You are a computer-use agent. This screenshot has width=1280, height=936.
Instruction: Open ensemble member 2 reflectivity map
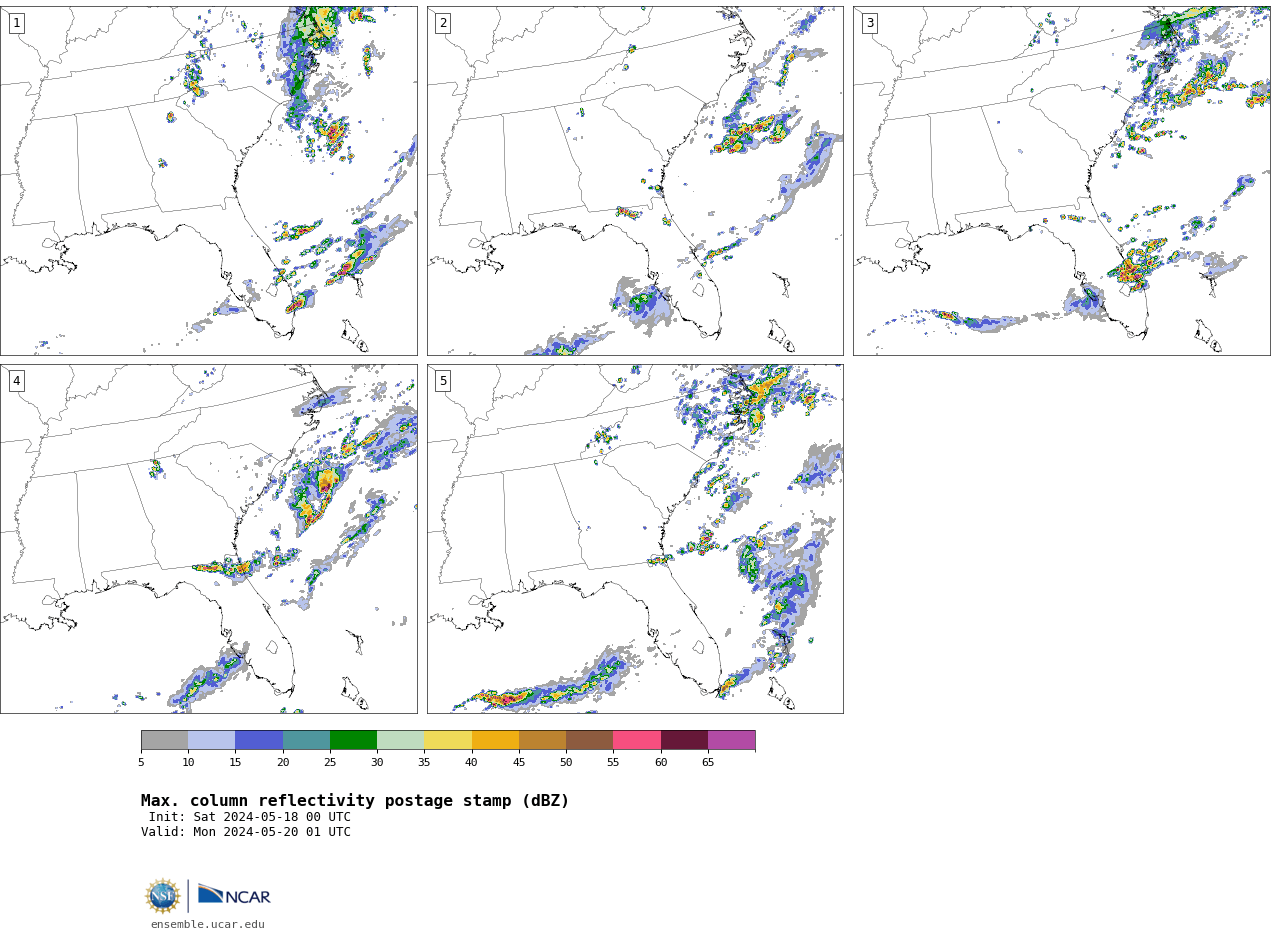click(635, 181)
